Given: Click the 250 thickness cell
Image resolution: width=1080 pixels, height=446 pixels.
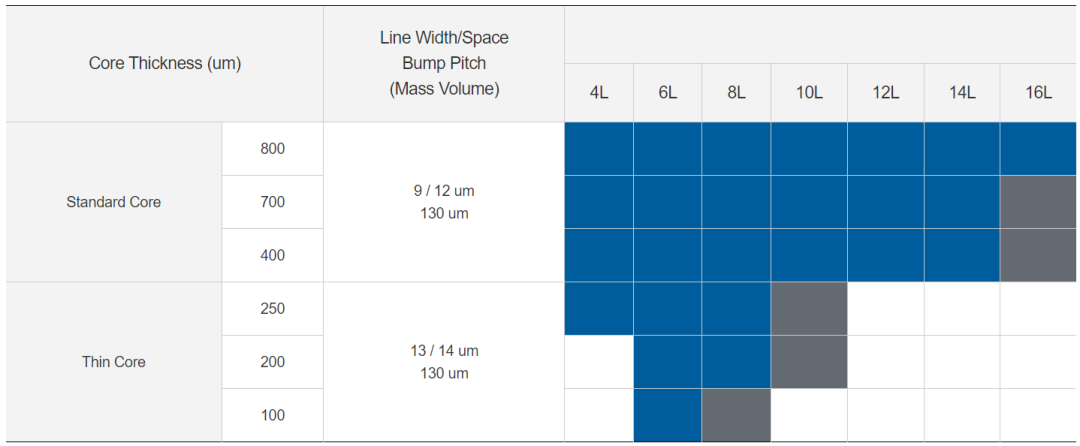Looking at the screenshot, I should point(272,309).
